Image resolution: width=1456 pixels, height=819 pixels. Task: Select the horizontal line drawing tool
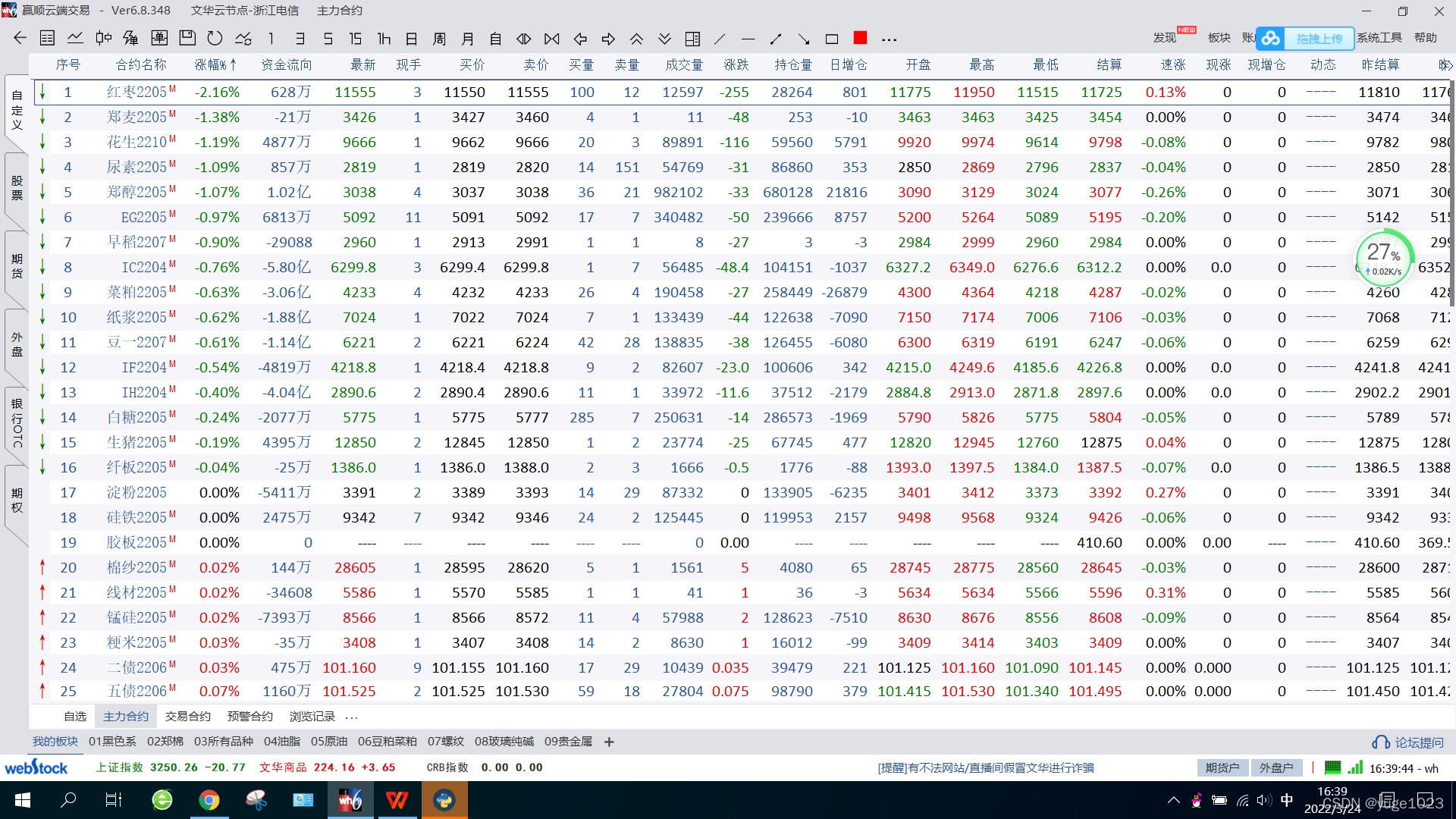click(748, 39)
